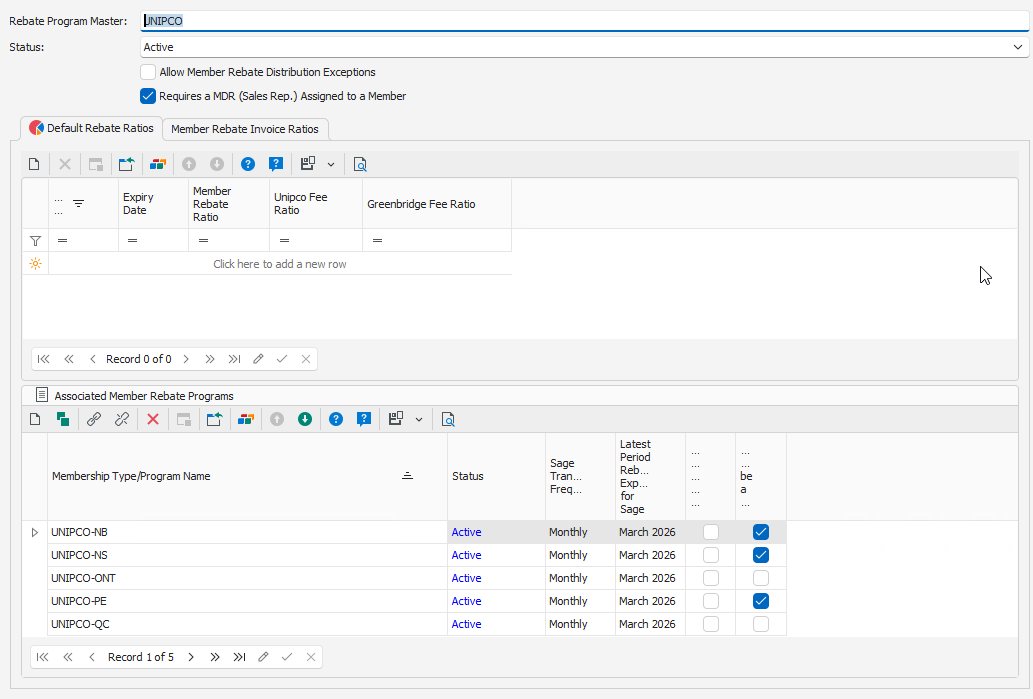
Task: Open blue help circle icon in Default Rebate Ratios toolbar
Action: coord(248,164)
